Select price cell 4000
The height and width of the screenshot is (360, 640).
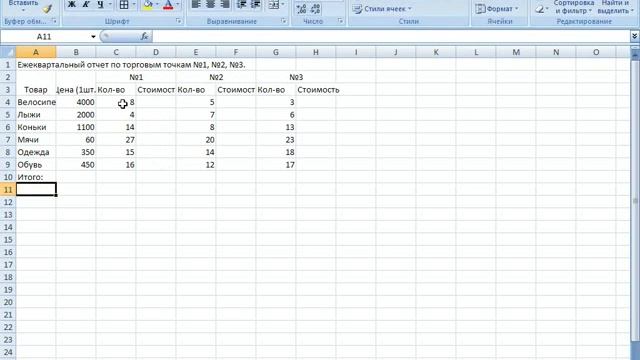pos(76,102)
